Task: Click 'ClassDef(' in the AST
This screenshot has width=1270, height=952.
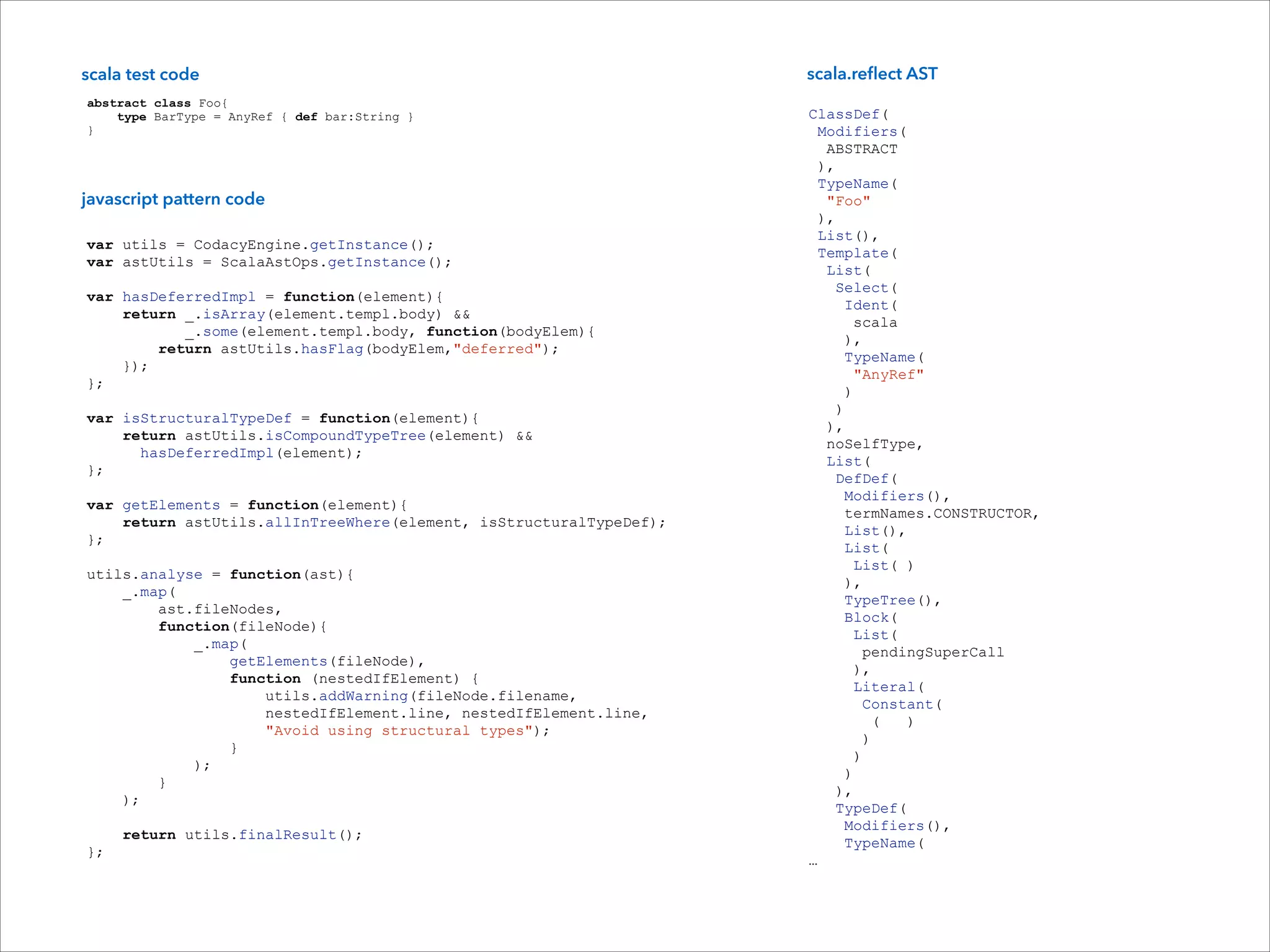Action: (x=848, y=115)
